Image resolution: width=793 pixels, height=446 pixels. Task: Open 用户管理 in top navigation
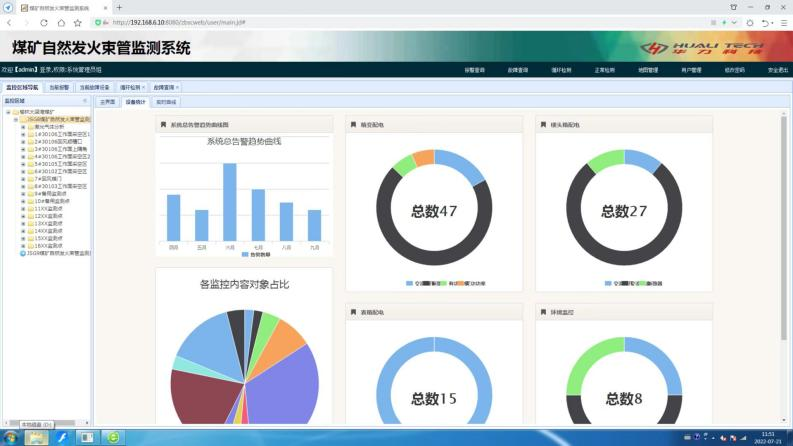[x=691, y=71]
